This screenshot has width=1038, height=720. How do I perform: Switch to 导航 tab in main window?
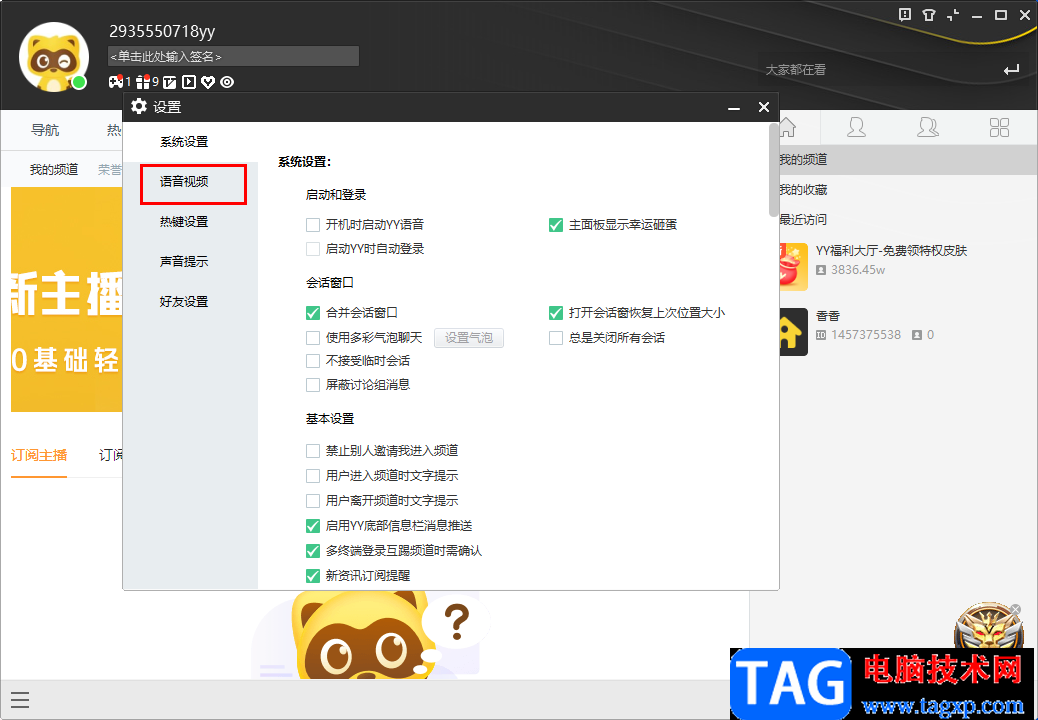click(x=45, y=130)
